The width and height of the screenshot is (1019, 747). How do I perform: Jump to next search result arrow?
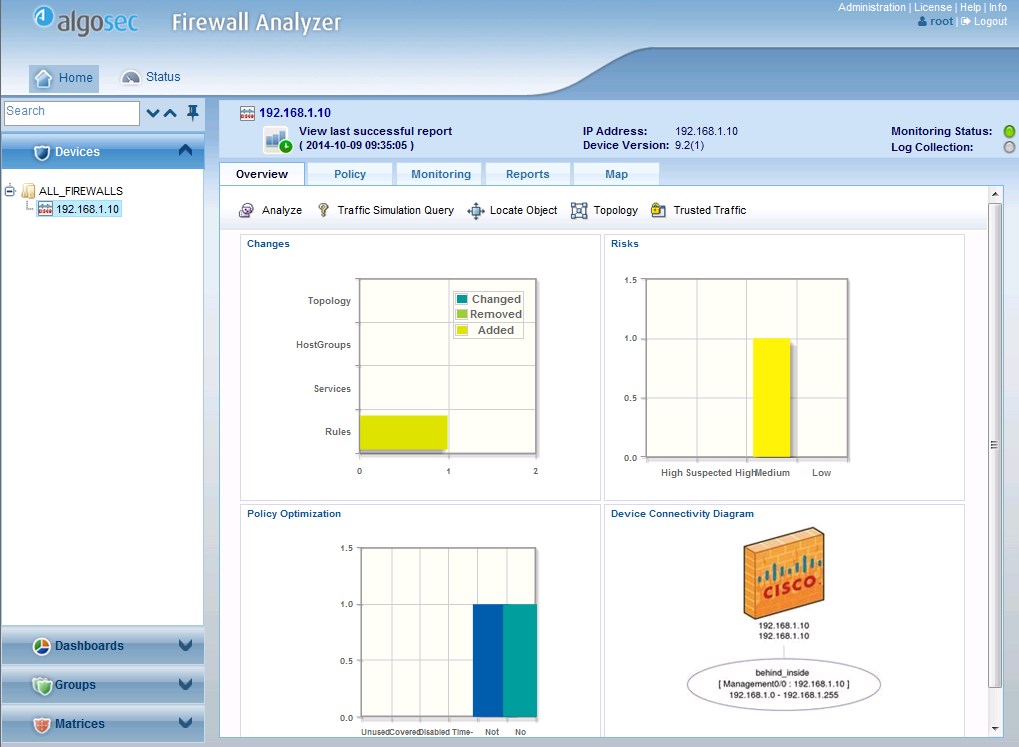(x=153, y=113)
